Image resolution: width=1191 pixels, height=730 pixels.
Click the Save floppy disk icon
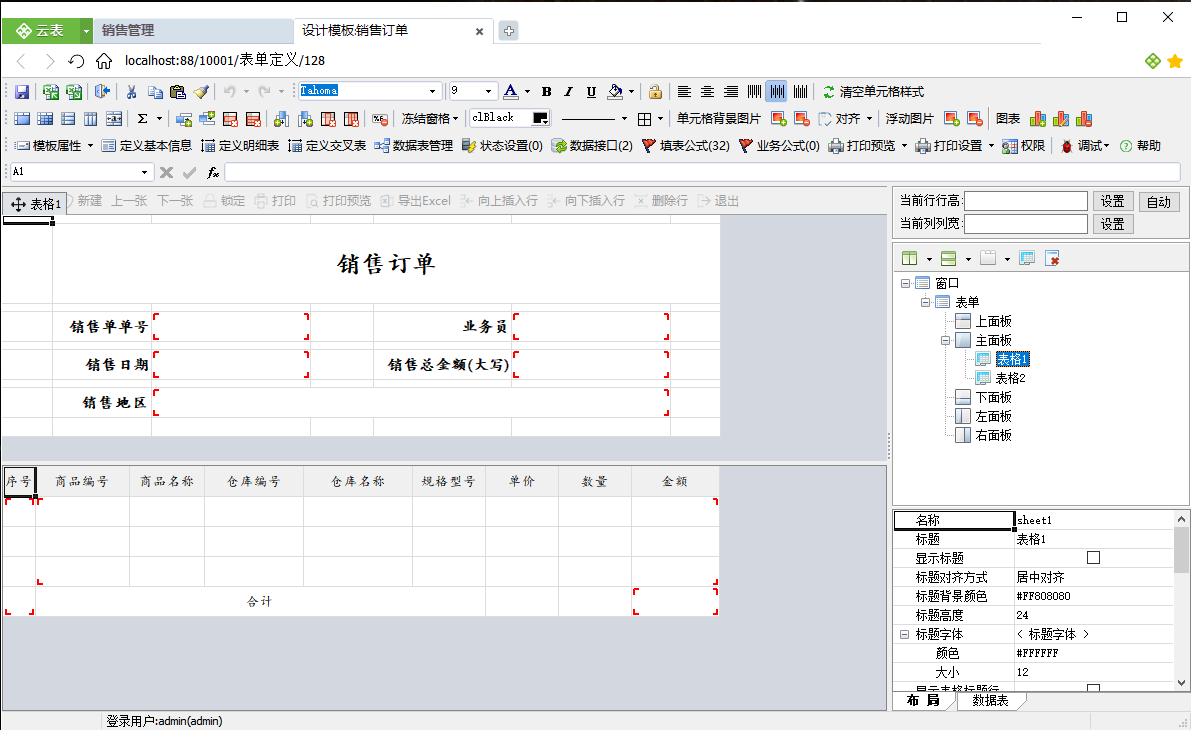tap(22, 92)
